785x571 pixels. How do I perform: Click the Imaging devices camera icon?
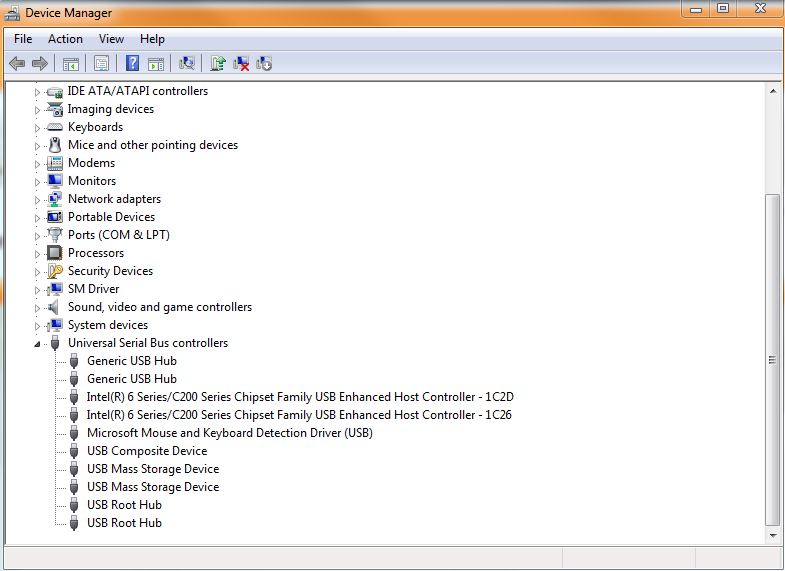[x=55, y=109]
